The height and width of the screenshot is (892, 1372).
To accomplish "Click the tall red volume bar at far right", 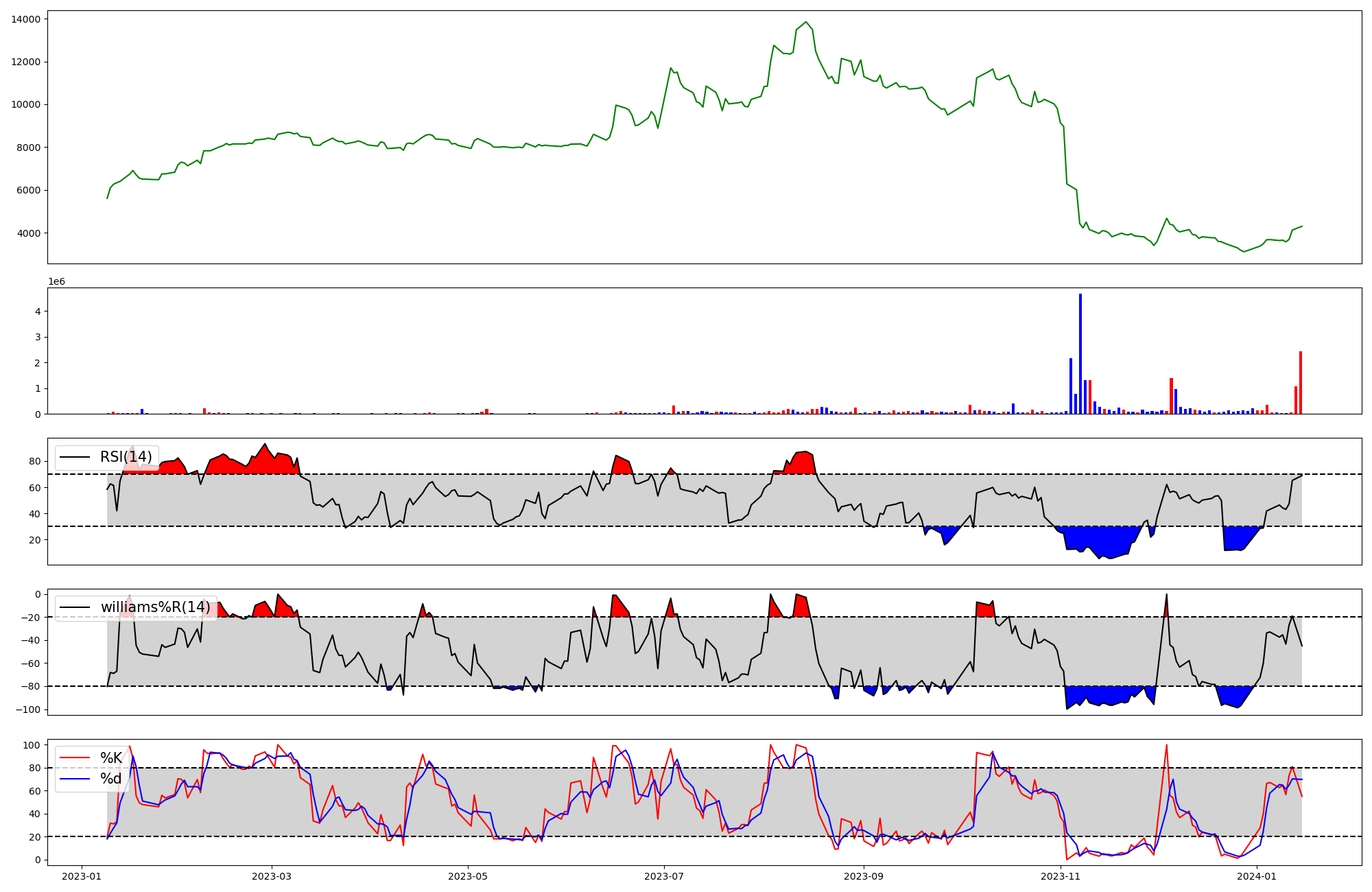I will [1301, 382].
